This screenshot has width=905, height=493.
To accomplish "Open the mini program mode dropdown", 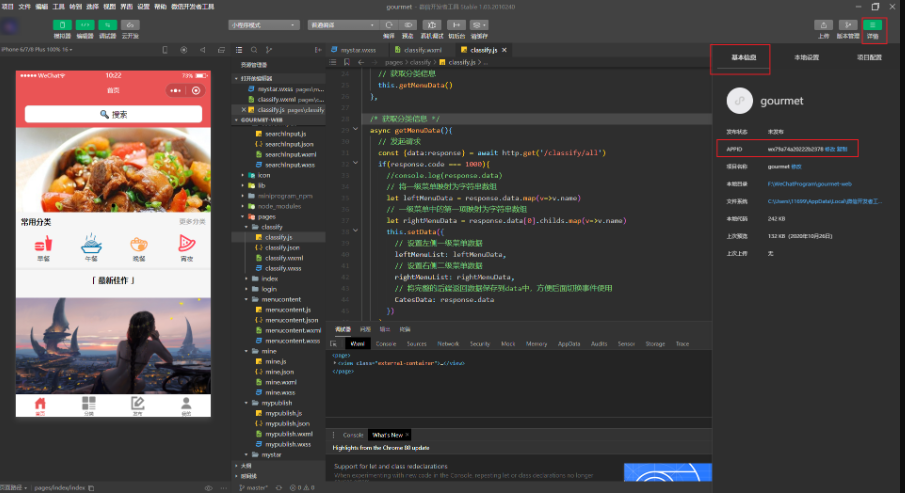I will 264,25.
